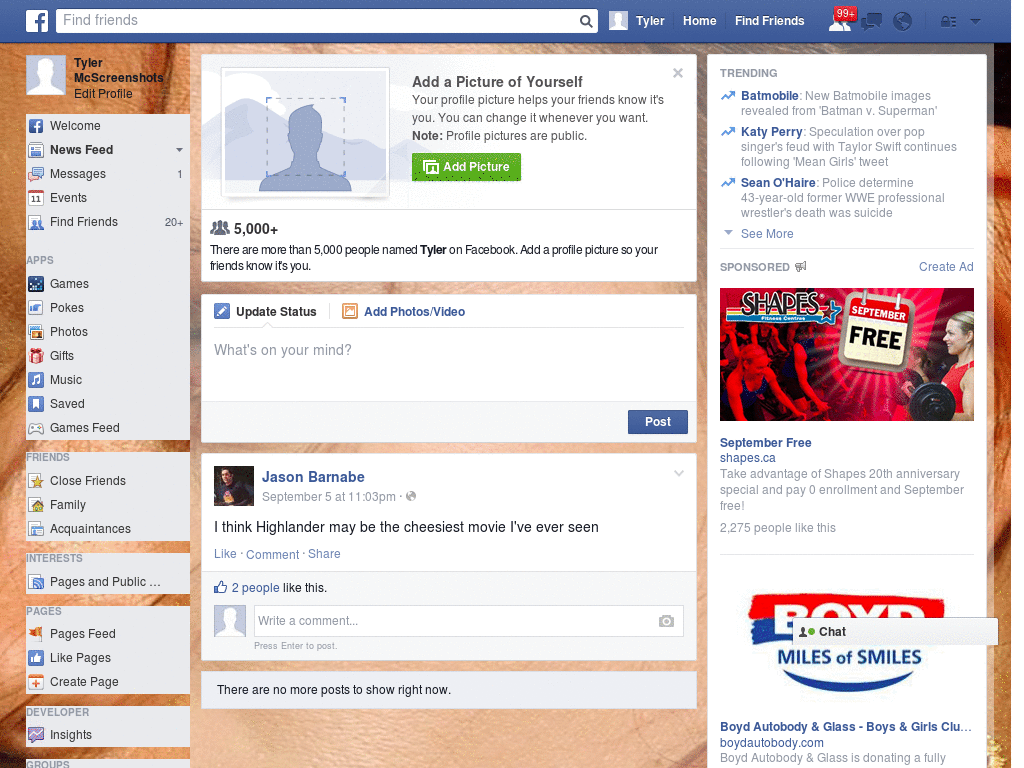
Task: Click Edit Profile link
Action: (x=103, y=93)
